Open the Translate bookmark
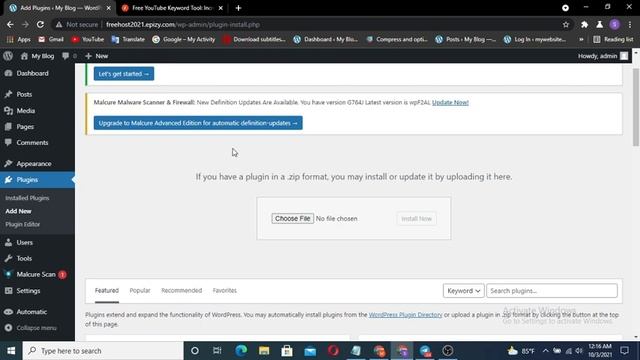Viewport: 640px width, 360px height. pyautogui.click(x=128, y=39)
